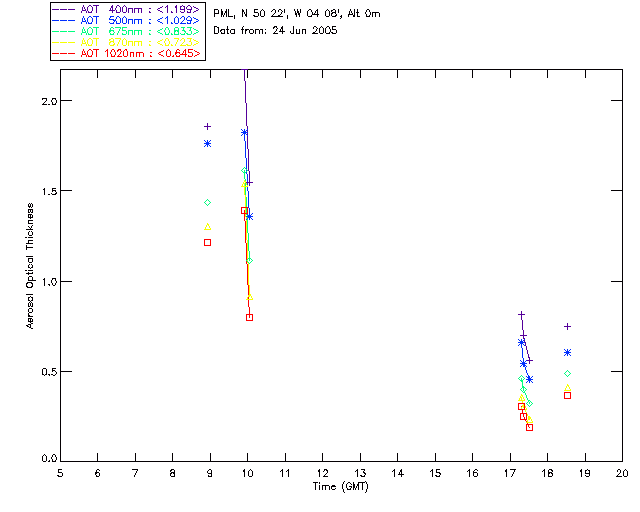Screen dimensions: 640x512
Task: Click the 'Aerosol Optical Thickness' axis title
Action: (29, 266)
